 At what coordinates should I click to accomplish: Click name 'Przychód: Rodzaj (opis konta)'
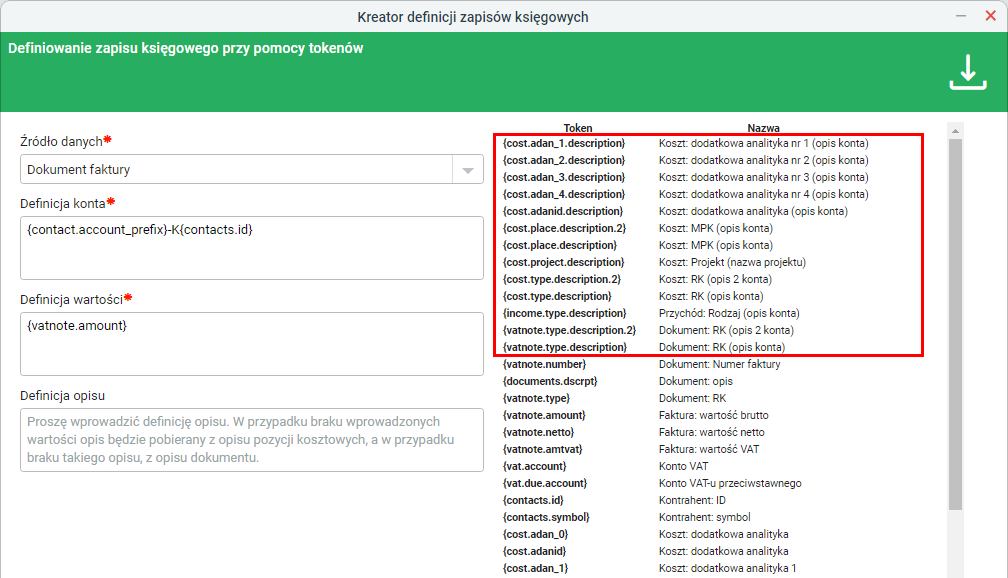[x=729, y=314]
